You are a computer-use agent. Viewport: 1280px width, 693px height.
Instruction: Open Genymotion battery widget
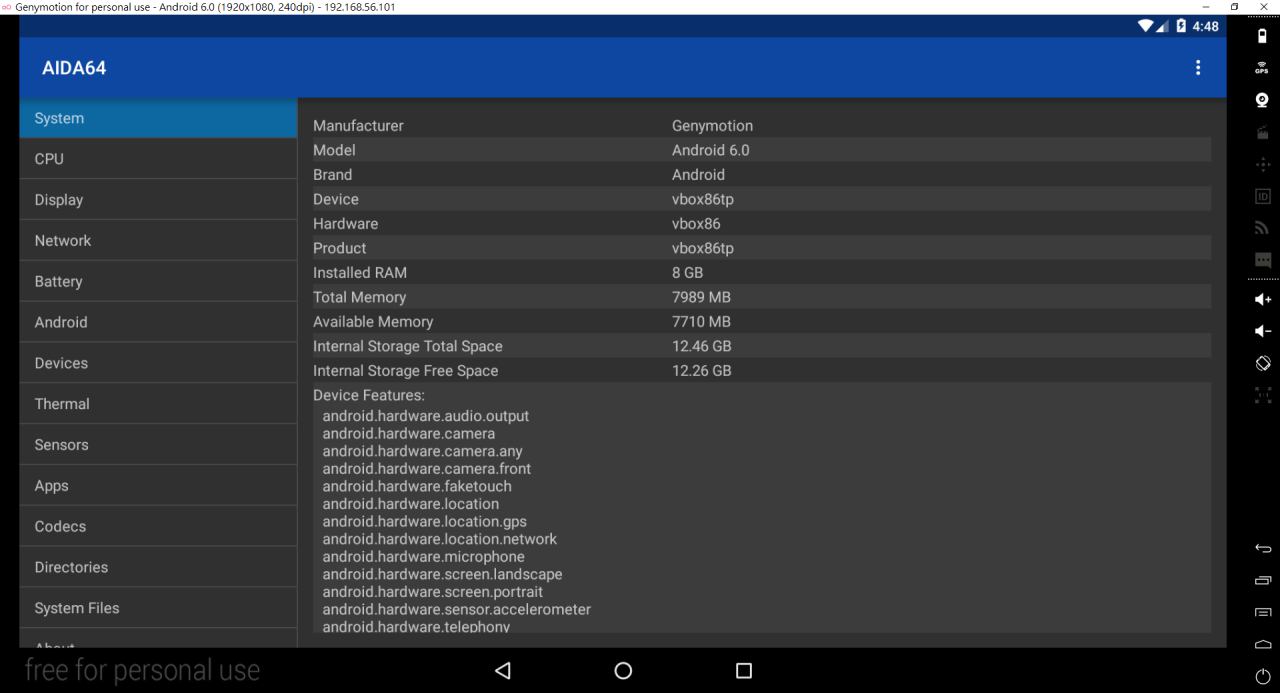coord(1262,36)
